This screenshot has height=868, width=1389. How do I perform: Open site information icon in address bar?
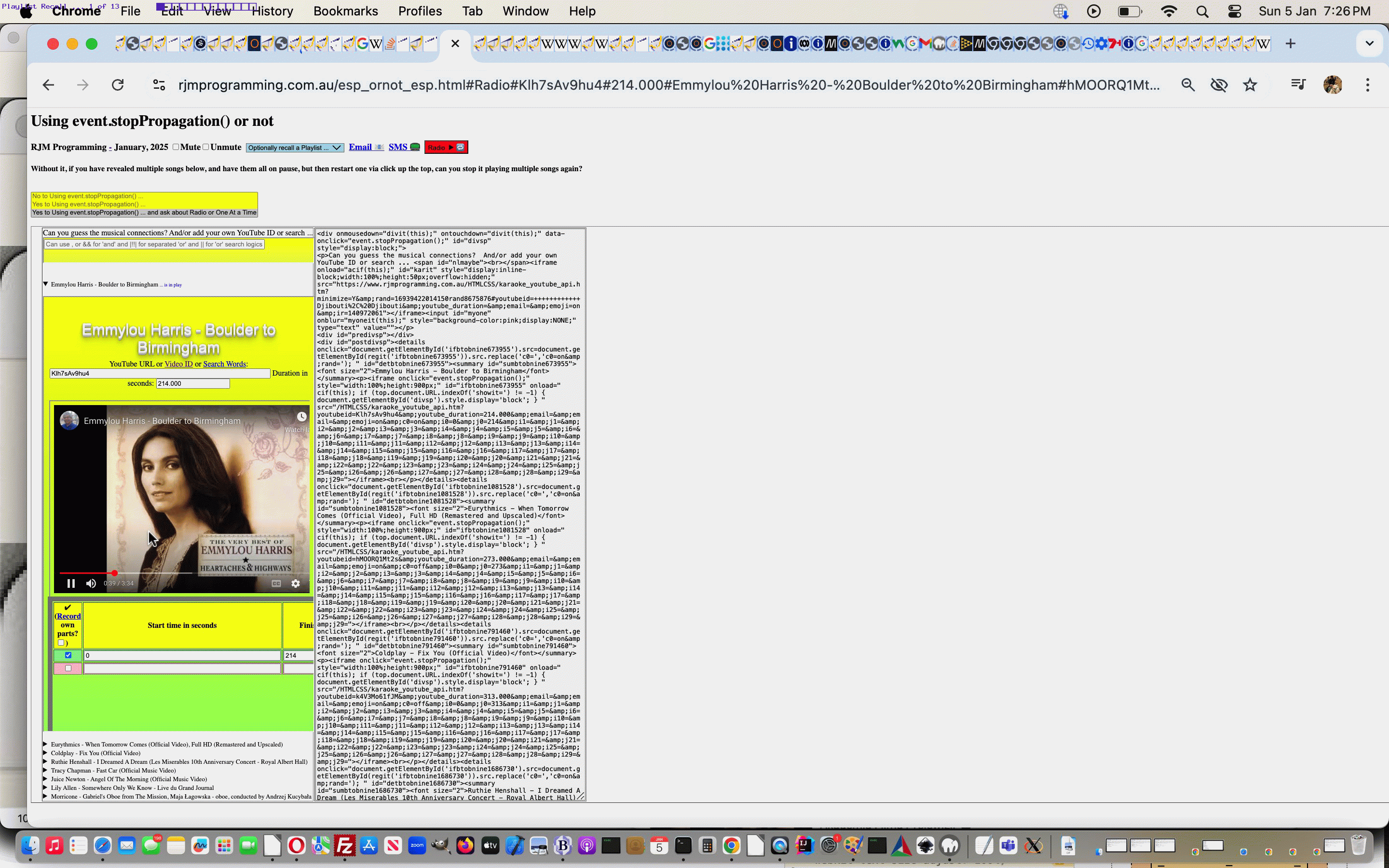(159, 85)
